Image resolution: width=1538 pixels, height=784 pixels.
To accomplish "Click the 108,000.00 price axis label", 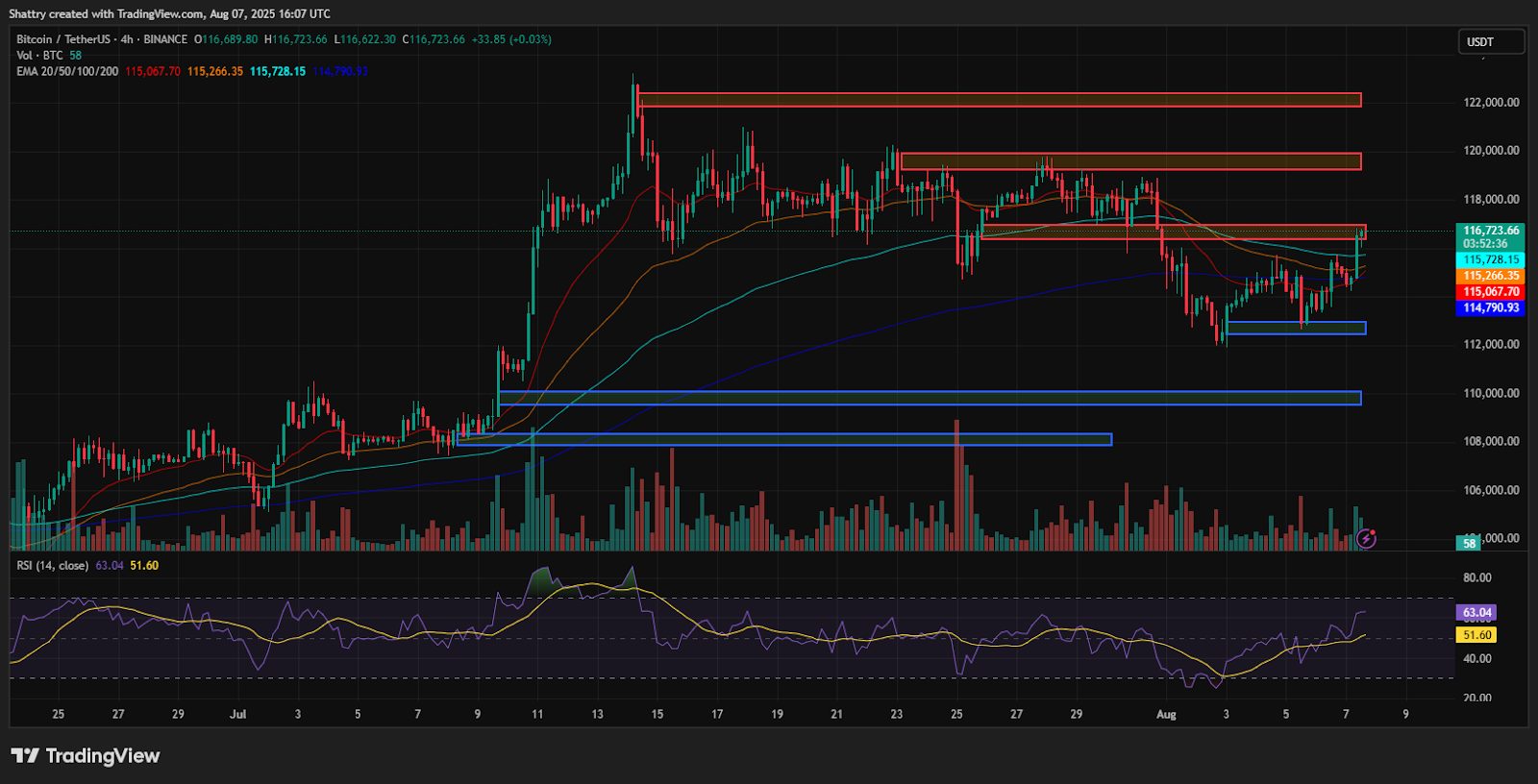I will 1491,441.
